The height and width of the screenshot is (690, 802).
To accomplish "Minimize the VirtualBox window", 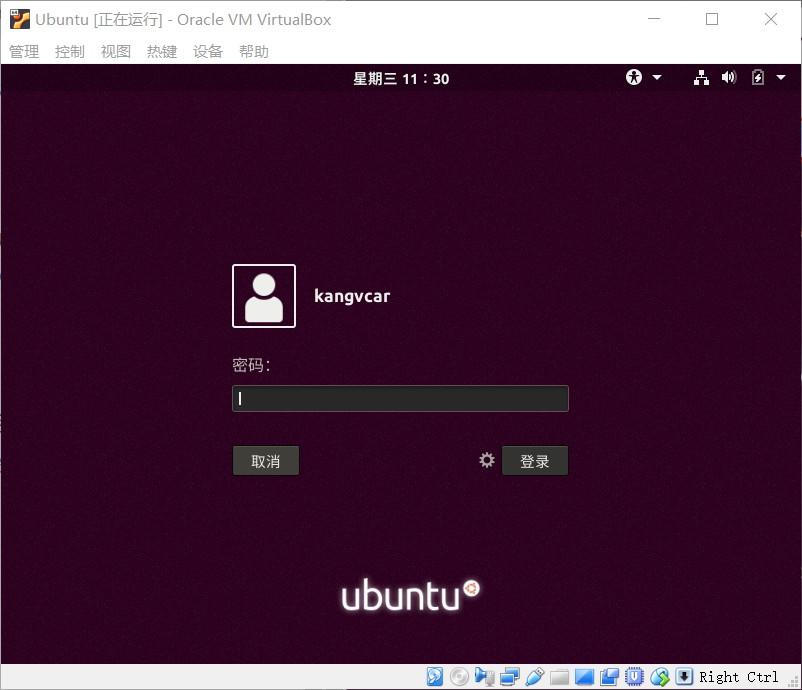I will 654,19.
